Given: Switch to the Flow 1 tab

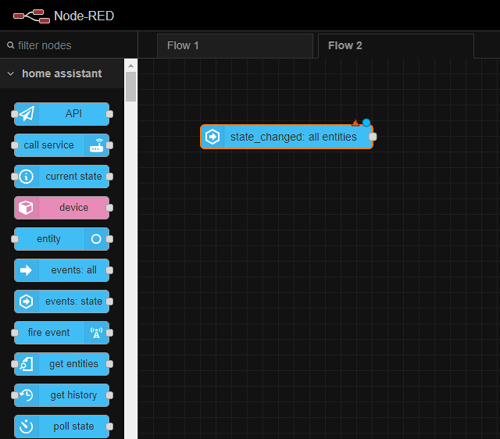Looking at the screenshot, I should click(x=235, y=46).
